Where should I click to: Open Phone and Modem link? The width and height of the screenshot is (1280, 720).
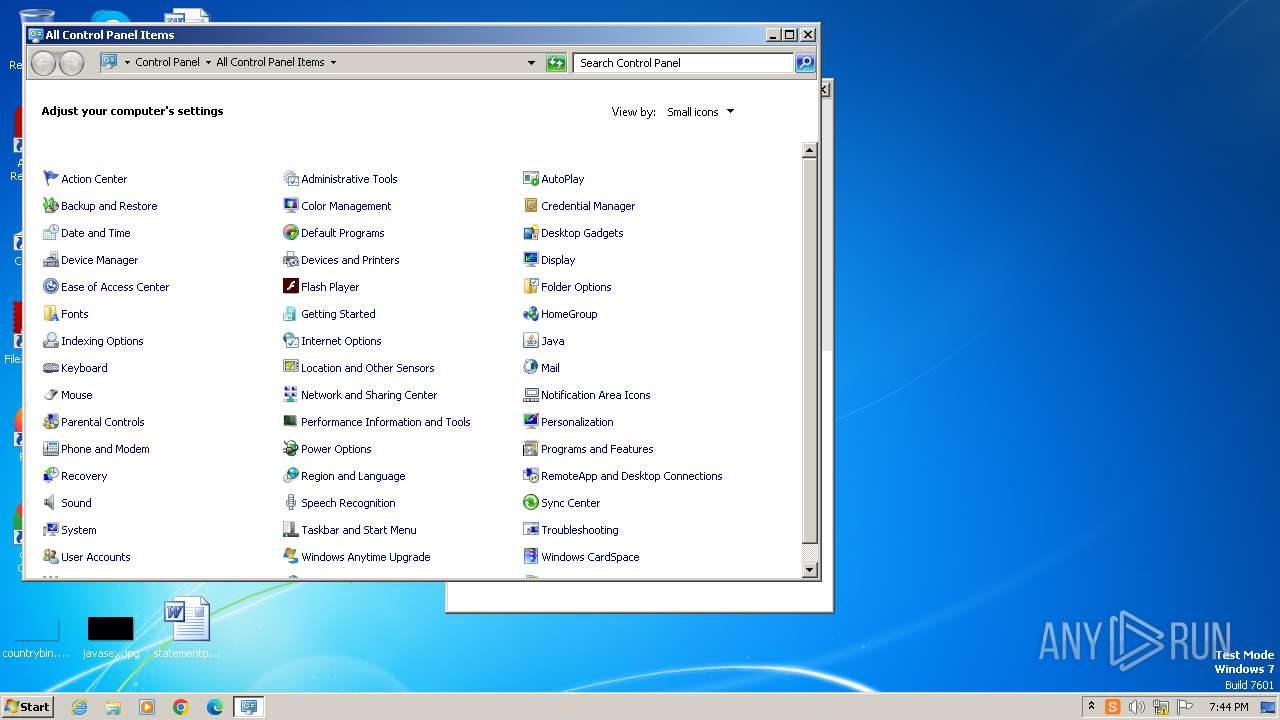(x=105, y=449)
